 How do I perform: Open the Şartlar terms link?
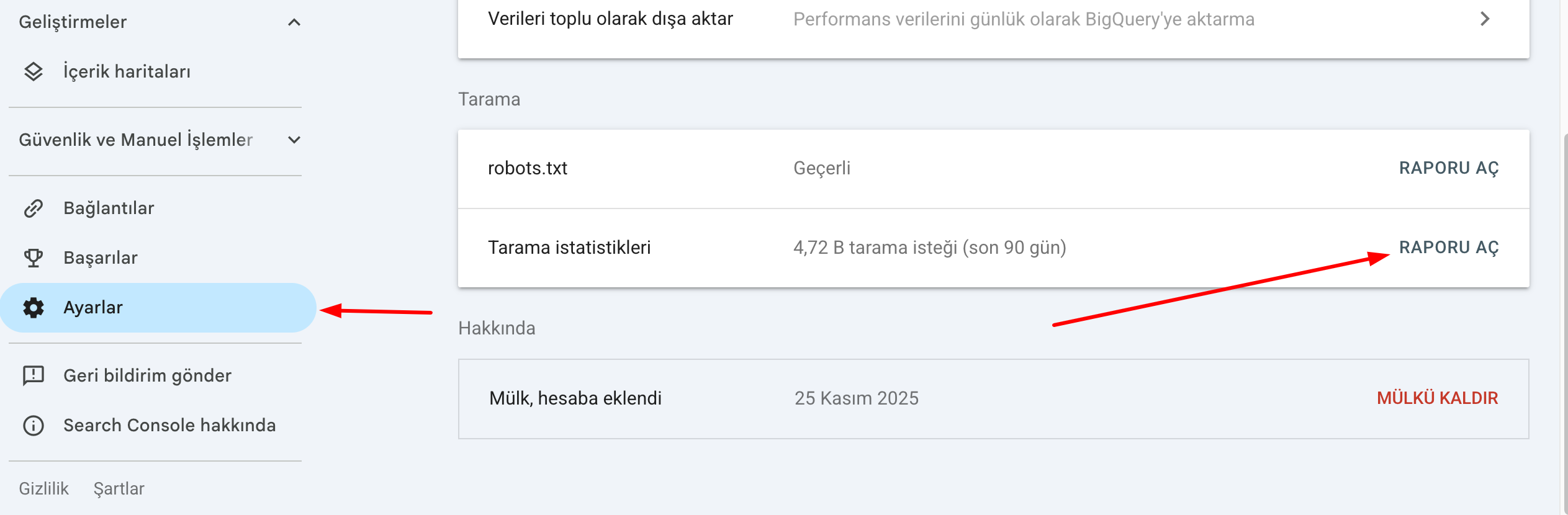[x=119, y=489]
